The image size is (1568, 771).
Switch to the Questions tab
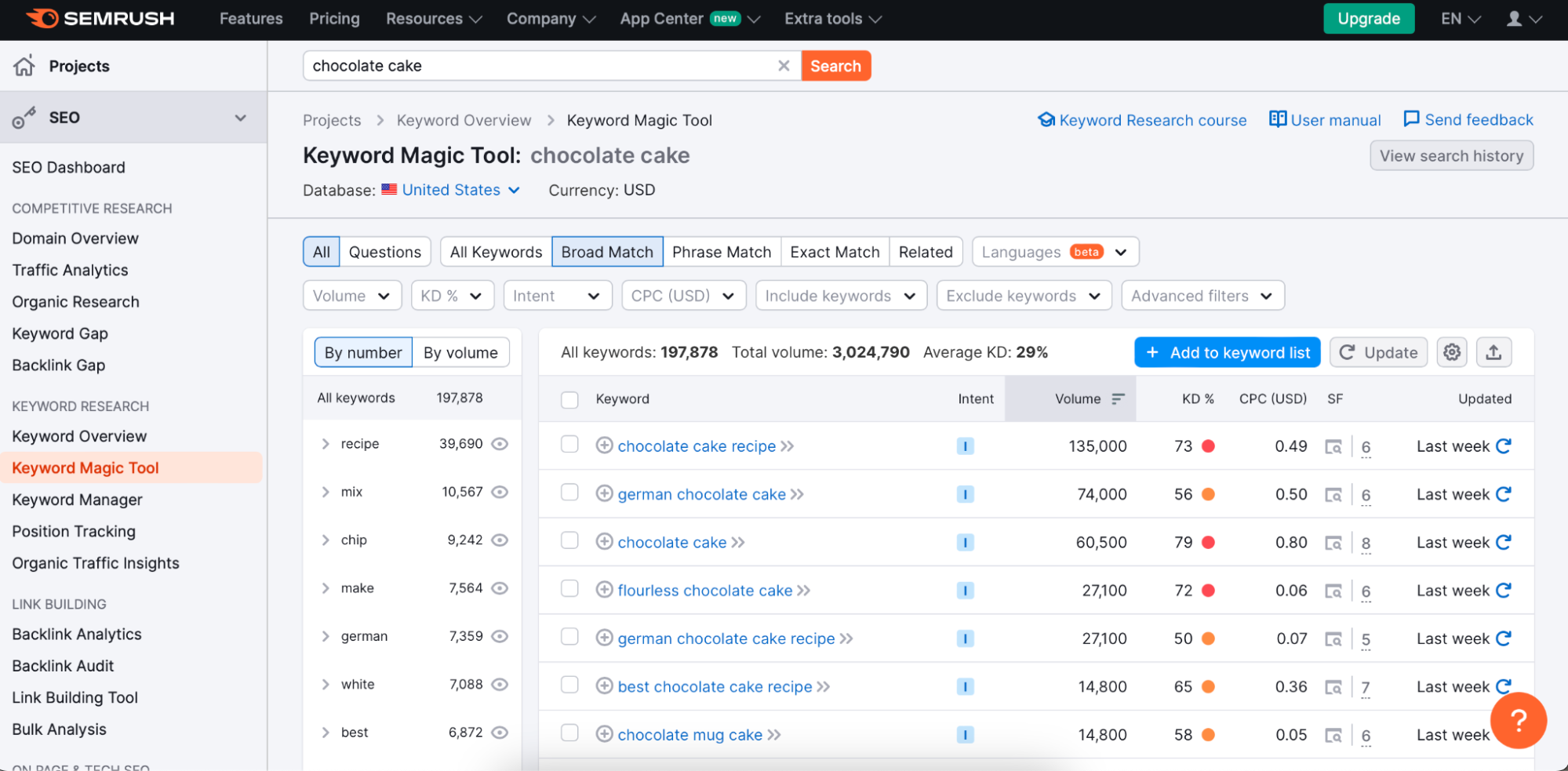click(x=385, y=252)
